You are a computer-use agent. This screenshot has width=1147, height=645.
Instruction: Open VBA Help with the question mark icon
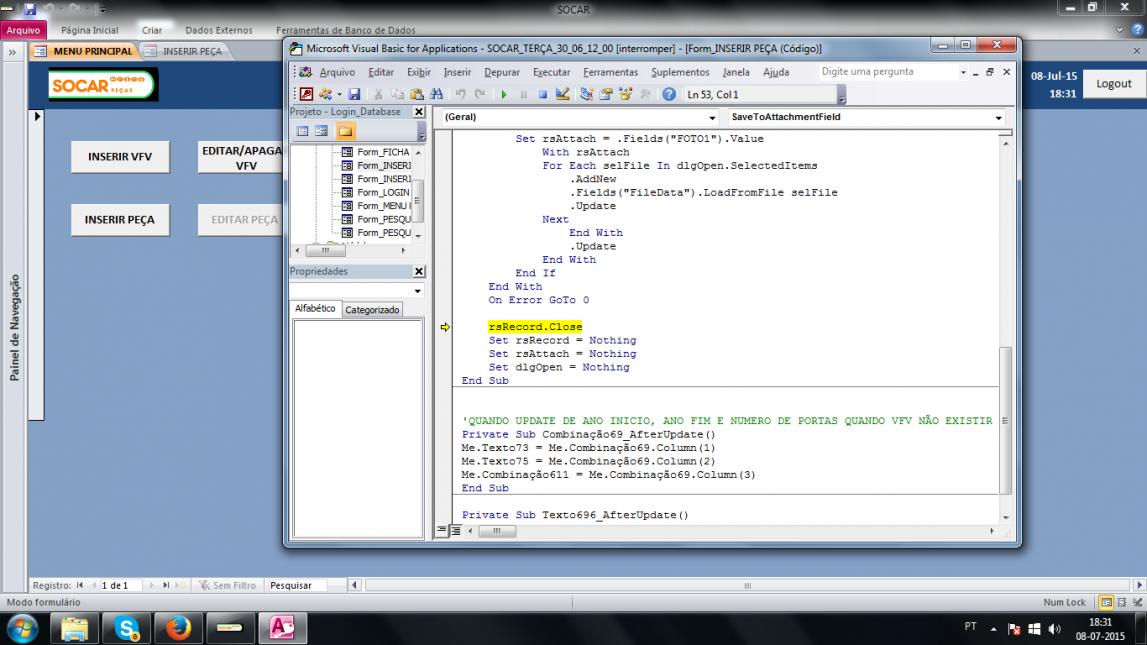click(669, 94)
